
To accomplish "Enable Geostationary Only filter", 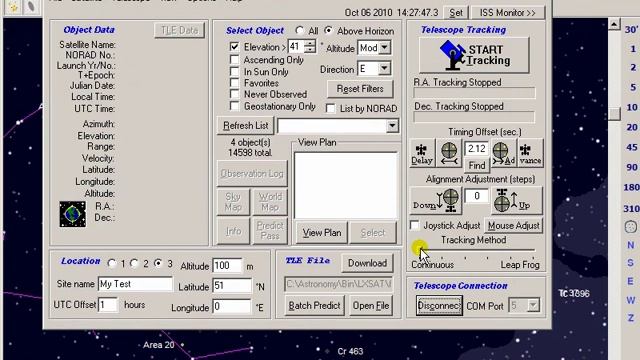I will (x=234, y=106).
